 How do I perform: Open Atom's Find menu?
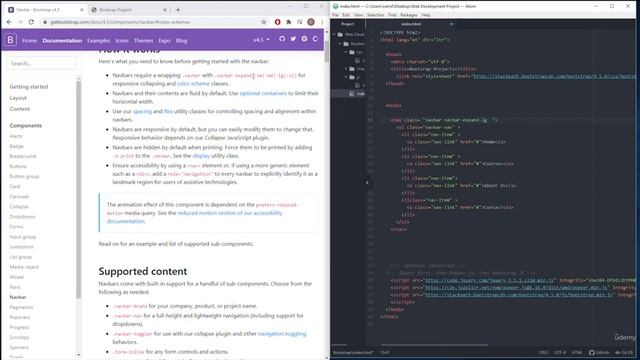pos(392,15)
